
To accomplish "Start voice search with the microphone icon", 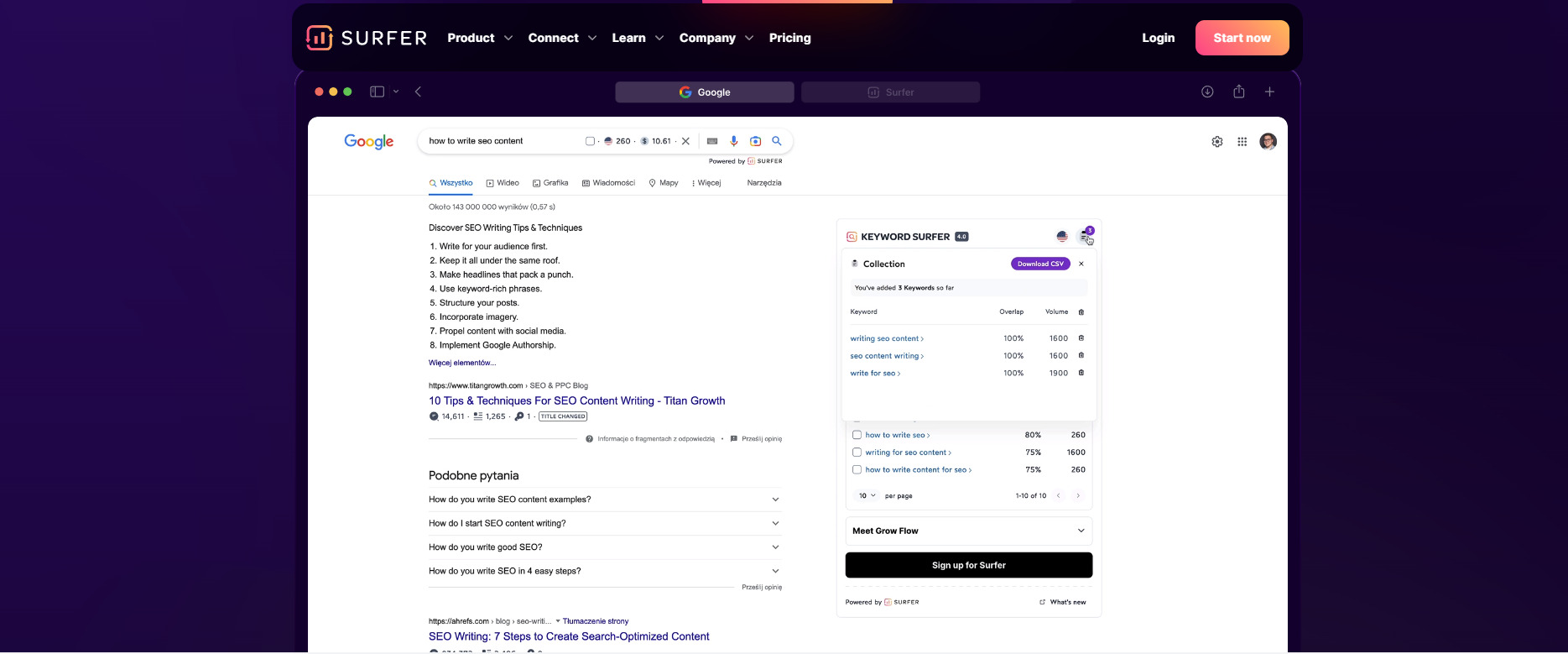I will [x=734, y=141].
